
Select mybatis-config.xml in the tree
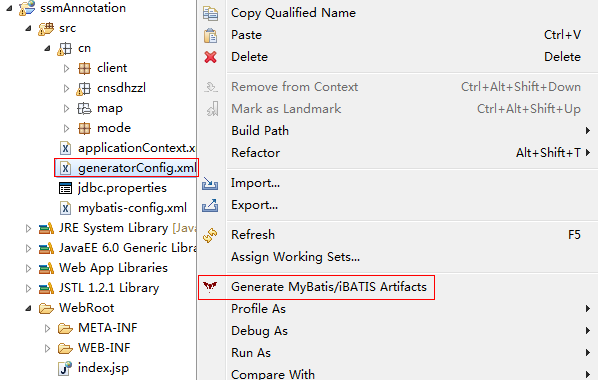click(x=132, y=208)
